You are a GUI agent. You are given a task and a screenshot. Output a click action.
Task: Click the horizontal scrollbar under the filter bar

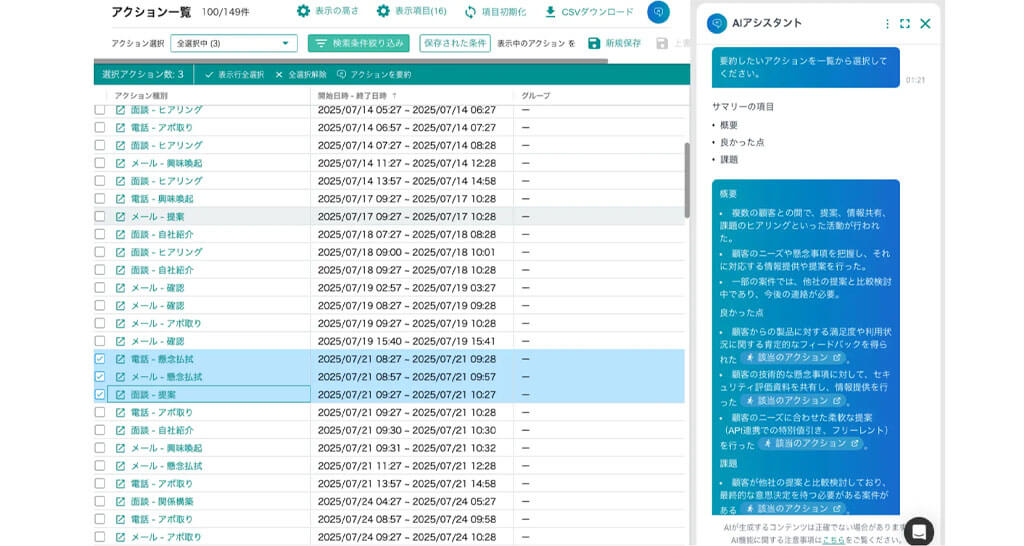(351, 61)
